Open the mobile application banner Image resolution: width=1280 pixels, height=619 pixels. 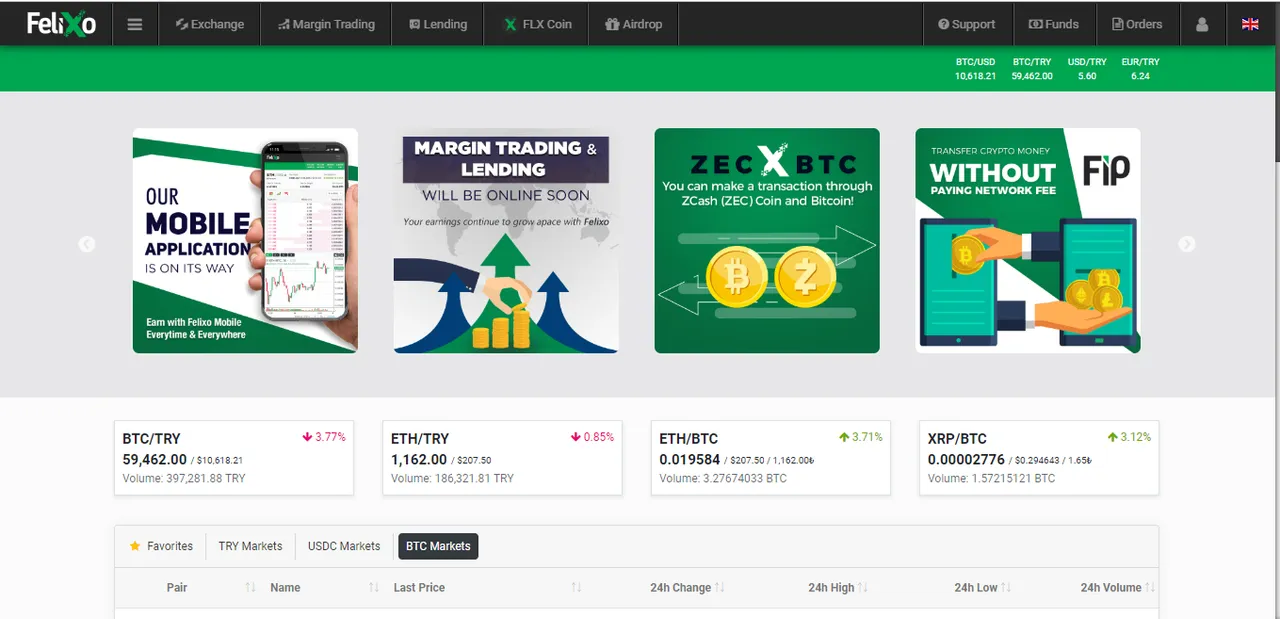click(245, 240)
